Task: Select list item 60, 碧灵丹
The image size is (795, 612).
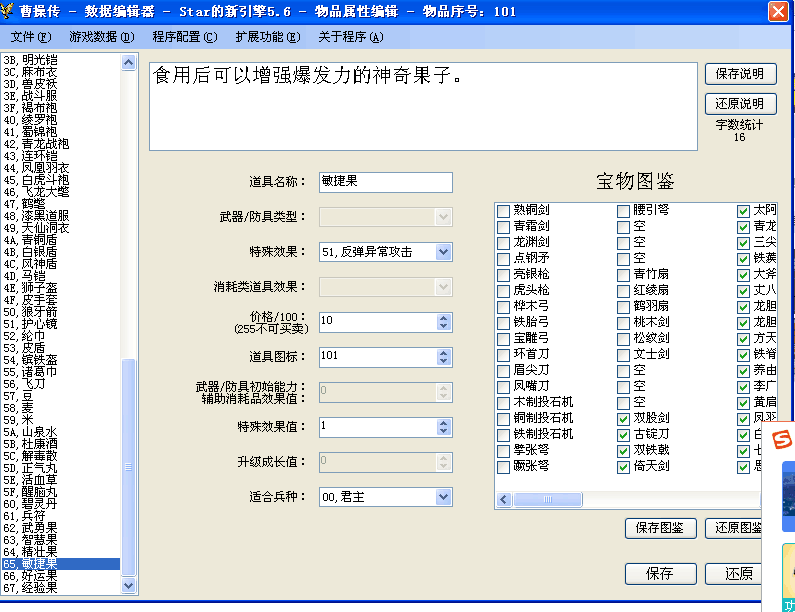Action: [61, 504]
